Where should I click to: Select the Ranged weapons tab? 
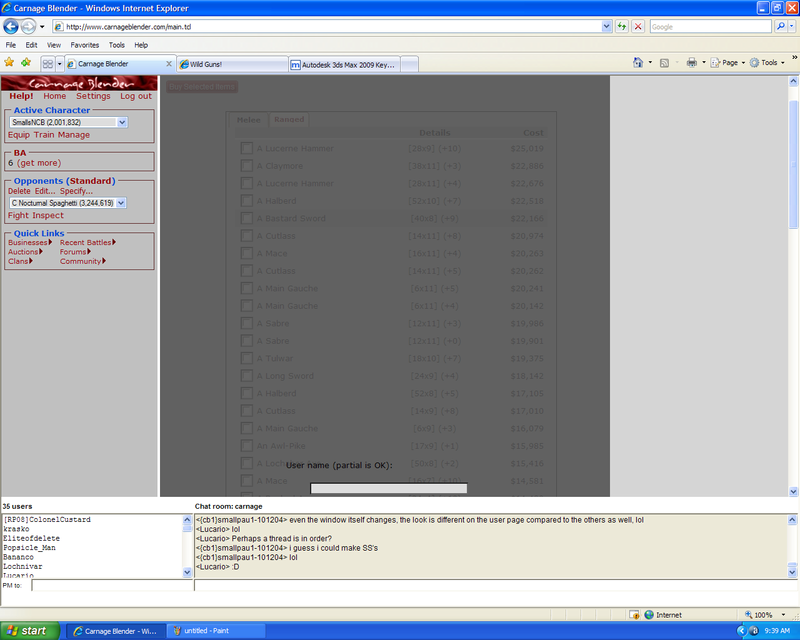point(289,119)
